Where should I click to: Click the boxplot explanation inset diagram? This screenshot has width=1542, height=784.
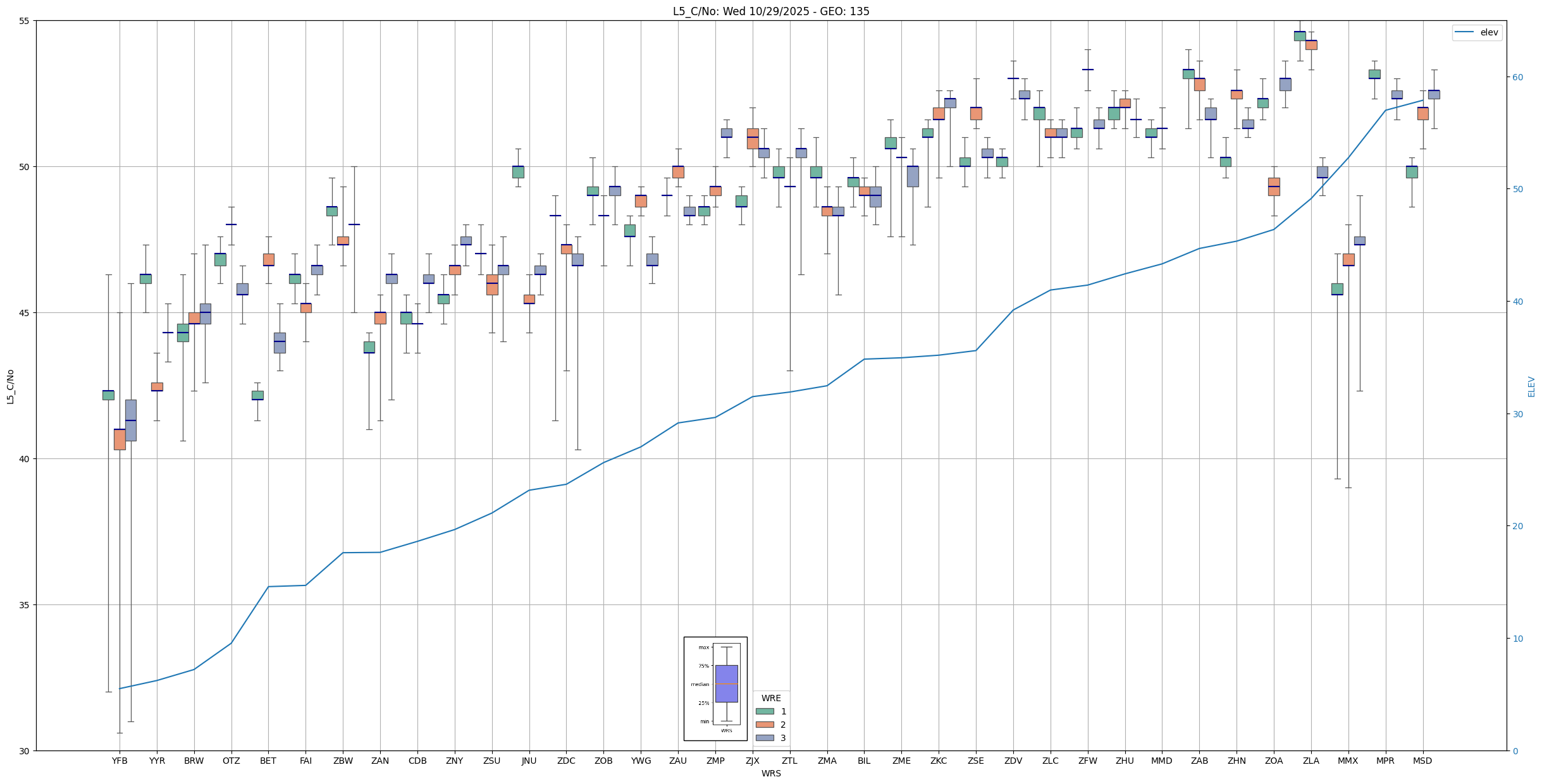click(715, 688)
